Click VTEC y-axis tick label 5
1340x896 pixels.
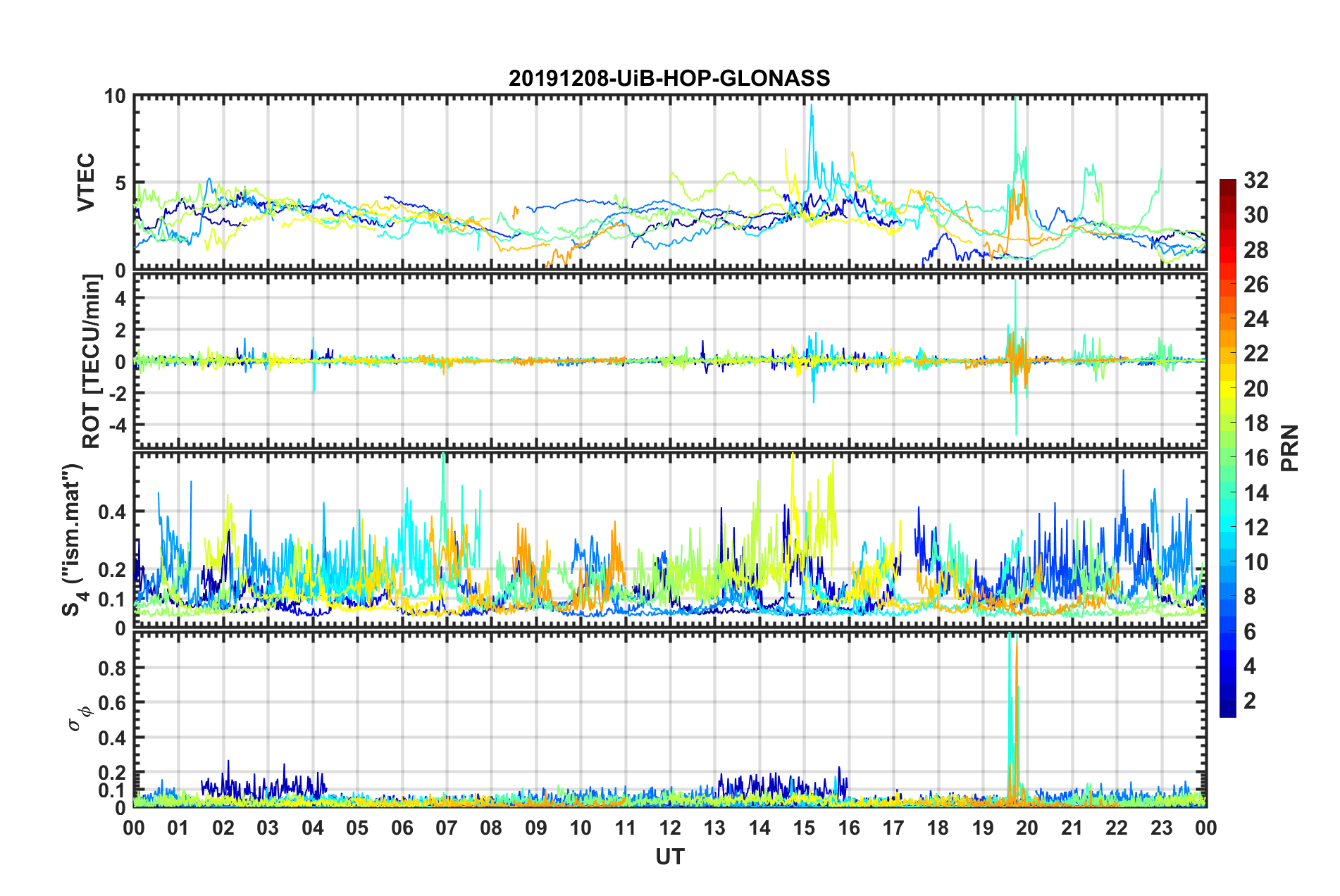coord(120,183)
